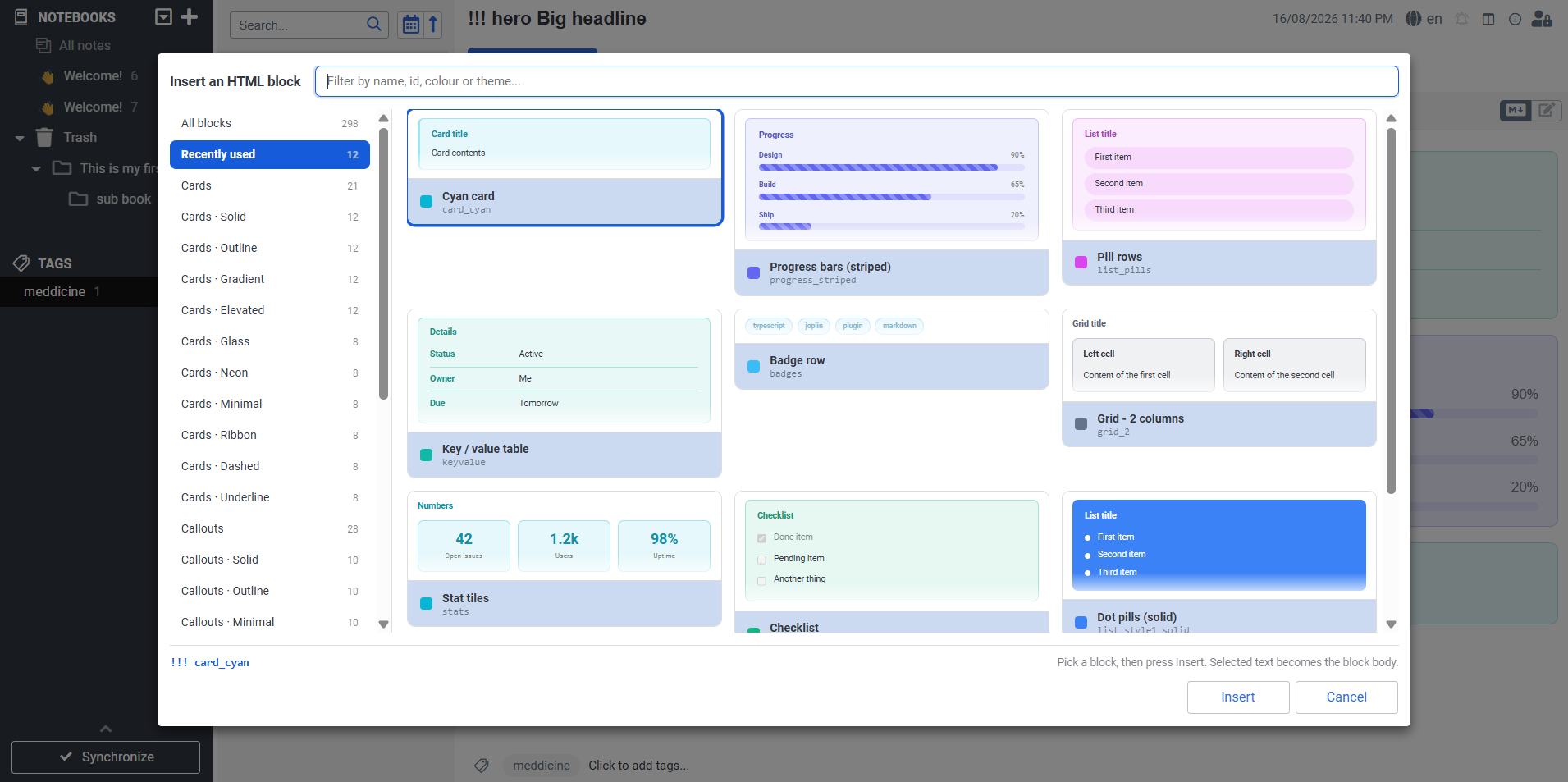Click the card_cyan snippet text
This screenshot has height=782, width=1568.
210,662
